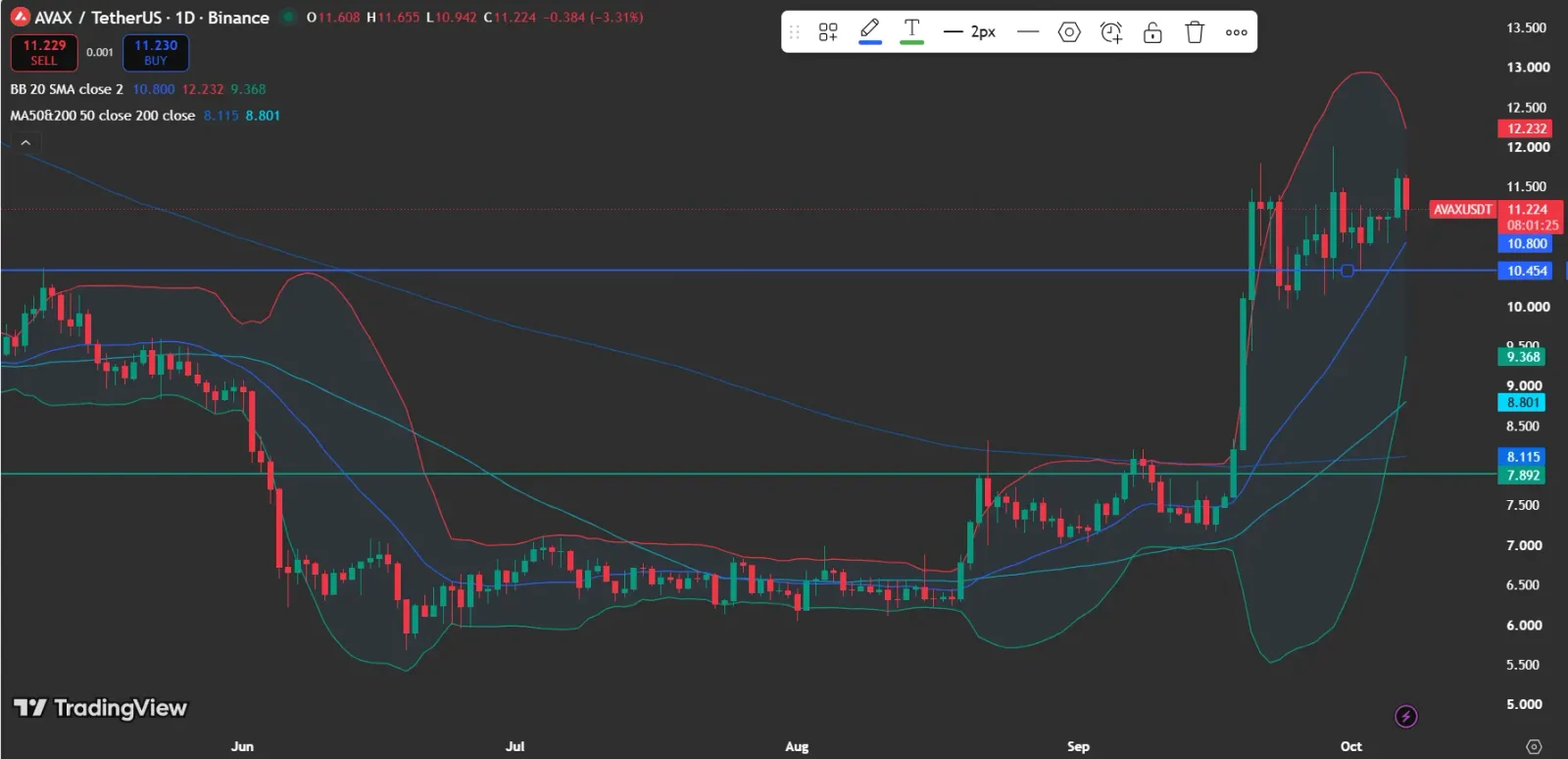Select the MA50&200 indicator legend
Screen dimensions: 1568x759
click(102, 116)
